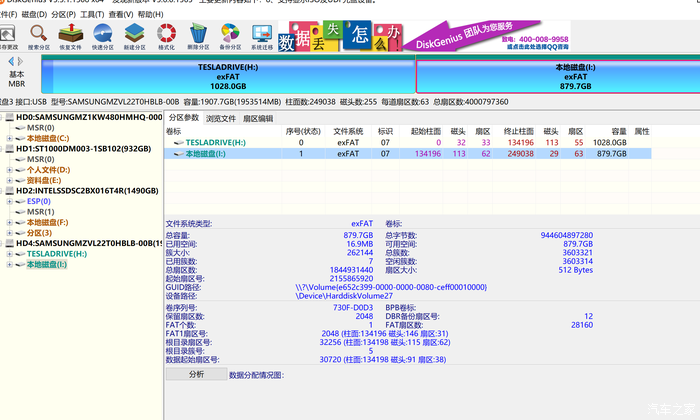Click the System Migration (系统迁移) icon
Image resolution: width=700 pixels, height=420 pixels.
pyautogui.click(x=262, y=38)
